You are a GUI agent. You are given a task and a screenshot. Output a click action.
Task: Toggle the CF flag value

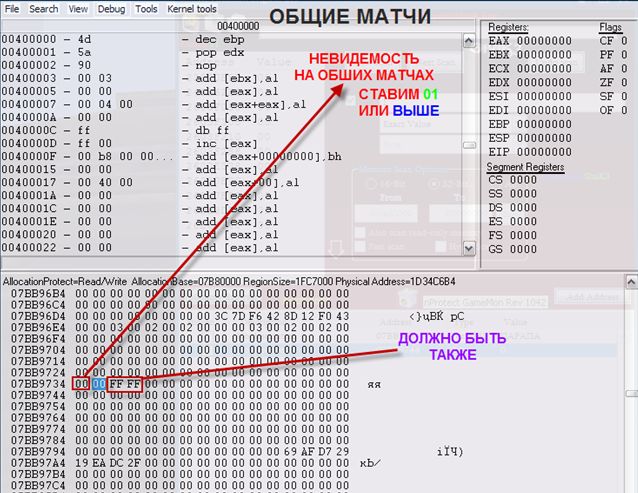click(x=624, y=41)
